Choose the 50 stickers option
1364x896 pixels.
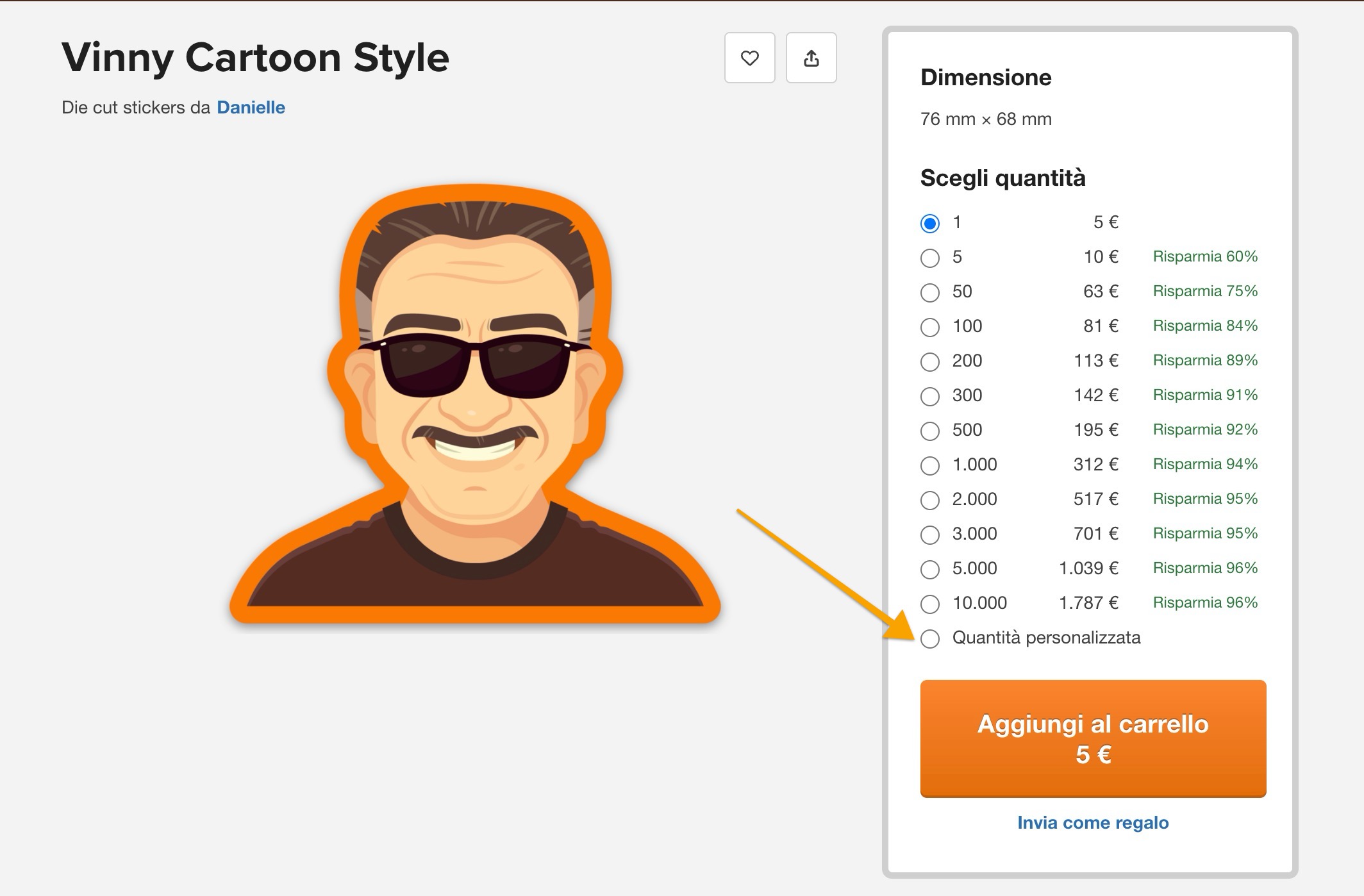coord(929,293)
